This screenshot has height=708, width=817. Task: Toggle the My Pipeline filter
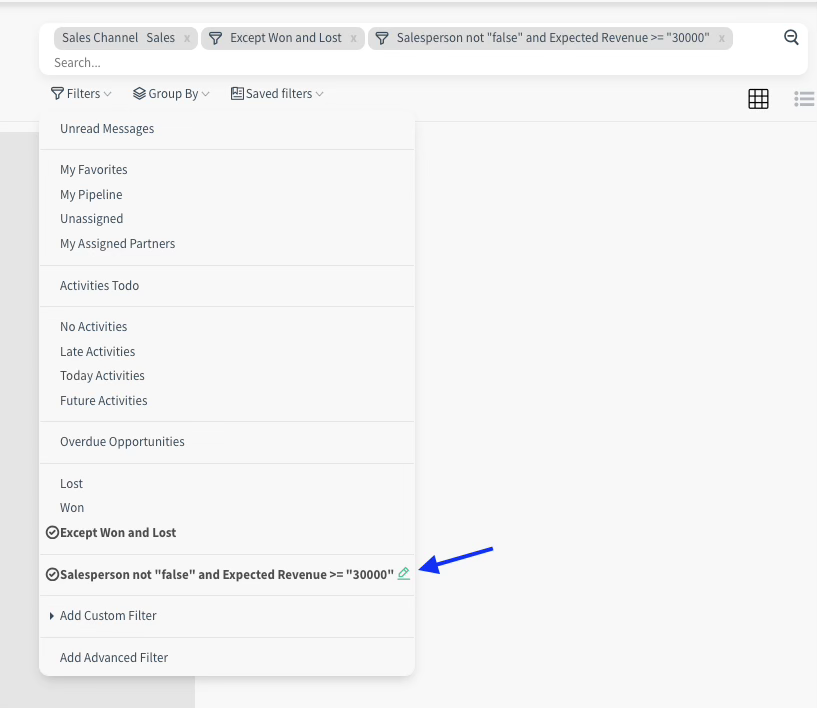(91, 195)
